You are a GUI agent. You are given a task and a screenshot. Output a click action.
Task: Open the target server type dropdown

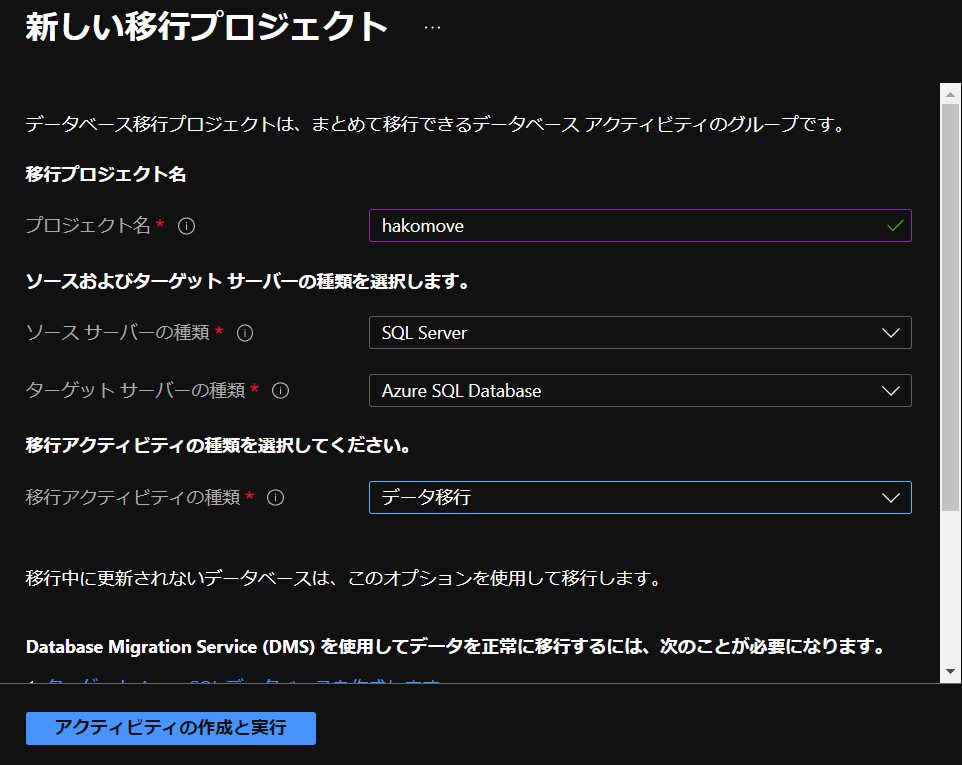tap(640, 390)
